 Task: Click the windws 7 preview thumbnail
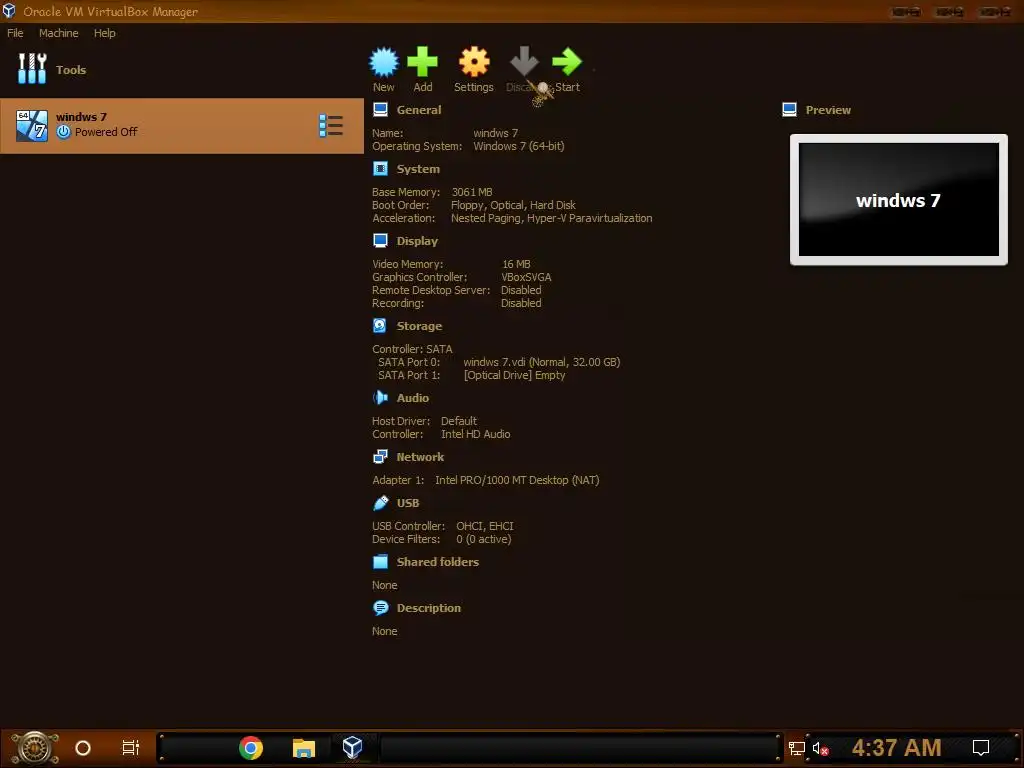coord(899,200)
